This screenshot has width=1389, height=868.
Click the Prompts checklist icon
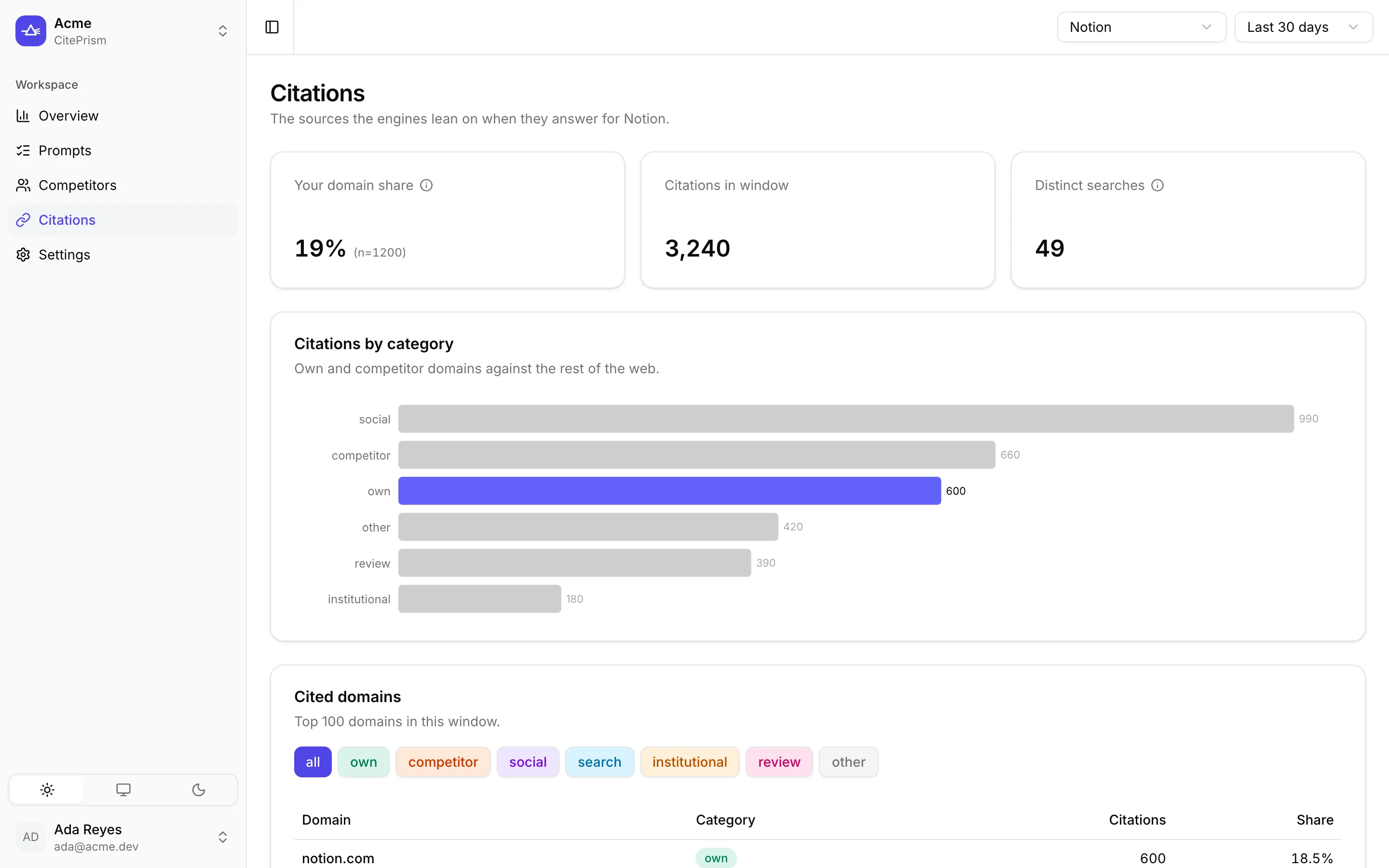(23, 150)
